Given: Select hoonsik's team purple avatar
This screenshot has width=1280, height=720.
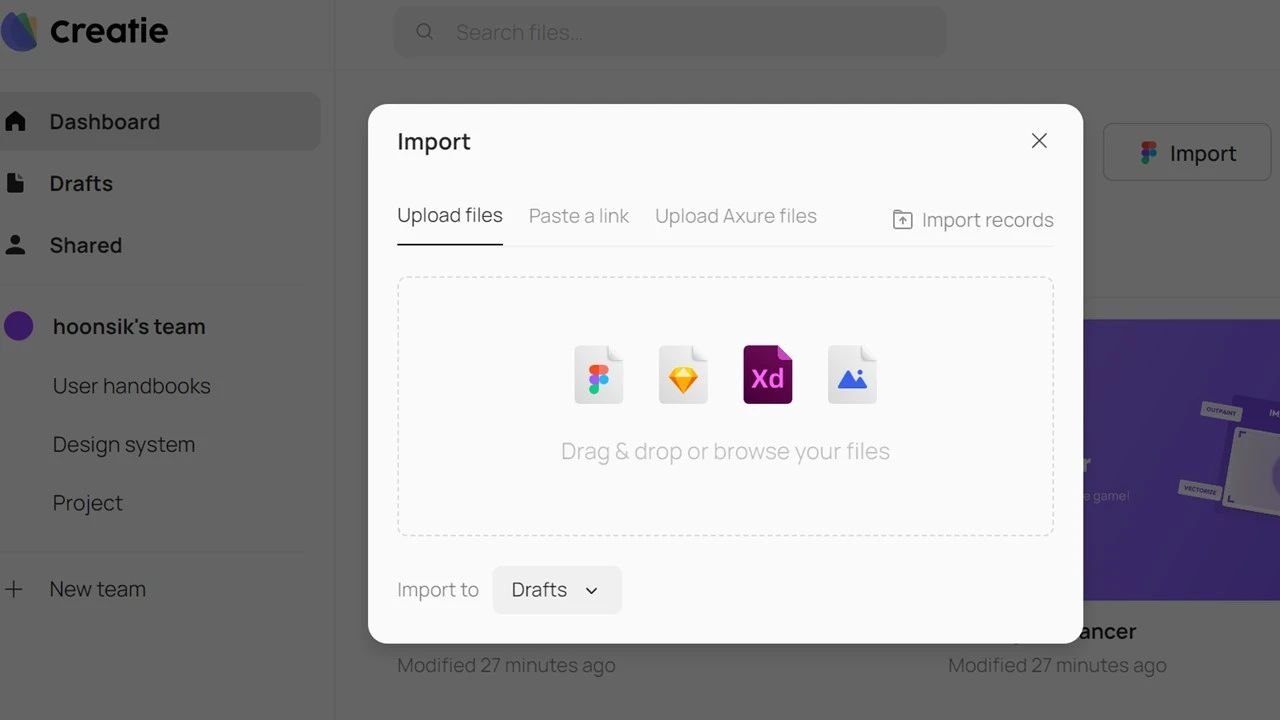Looking at the screenshot, I should (19, 326).
